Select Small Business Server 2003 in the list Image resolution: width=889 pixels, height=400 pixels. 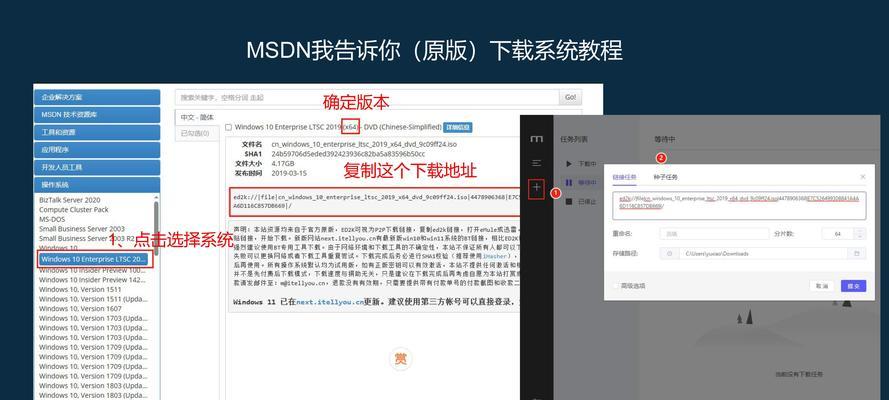(x=82, y=229)
